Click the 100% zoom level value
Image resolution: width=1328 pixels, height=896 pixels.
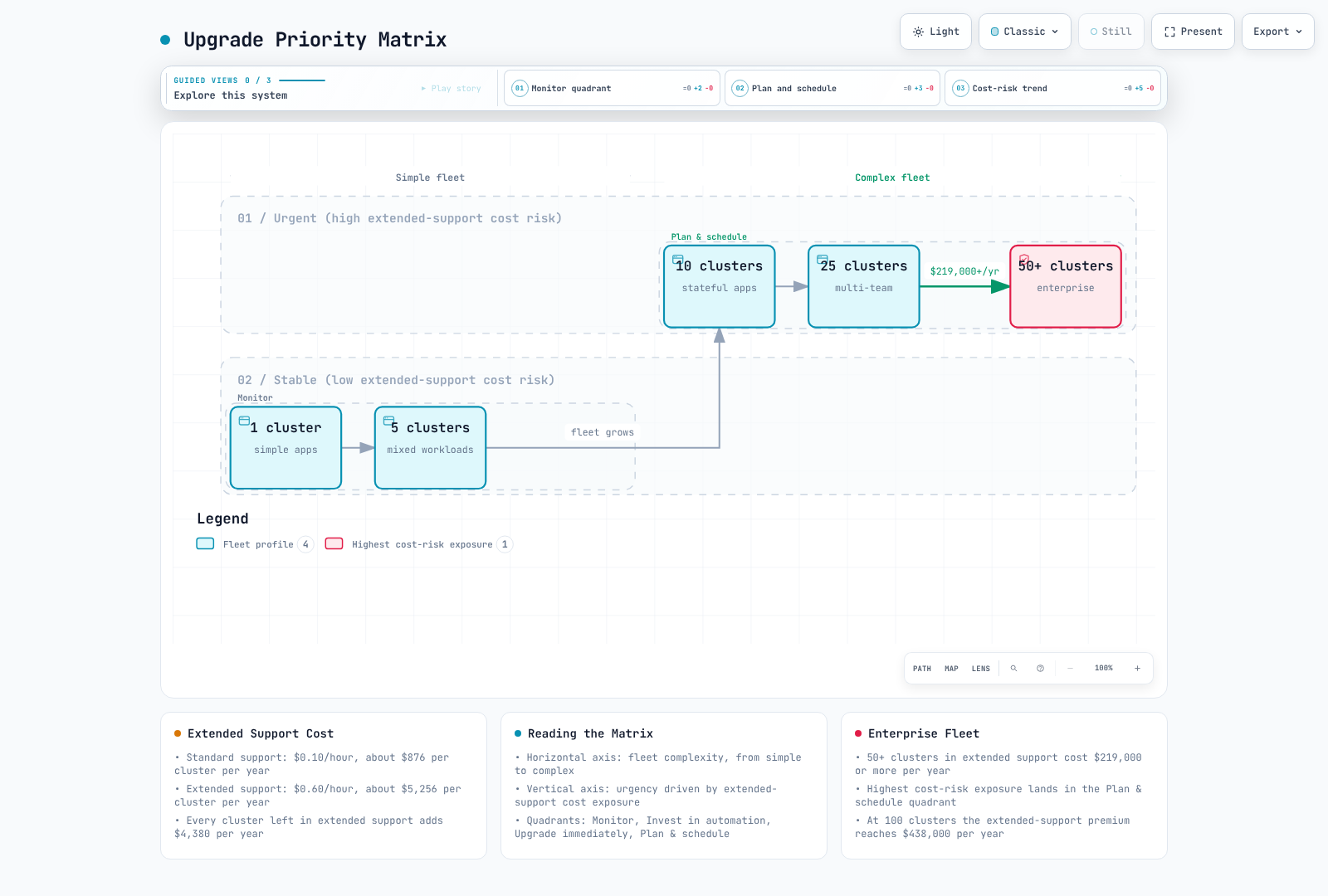coord(1104,669)
